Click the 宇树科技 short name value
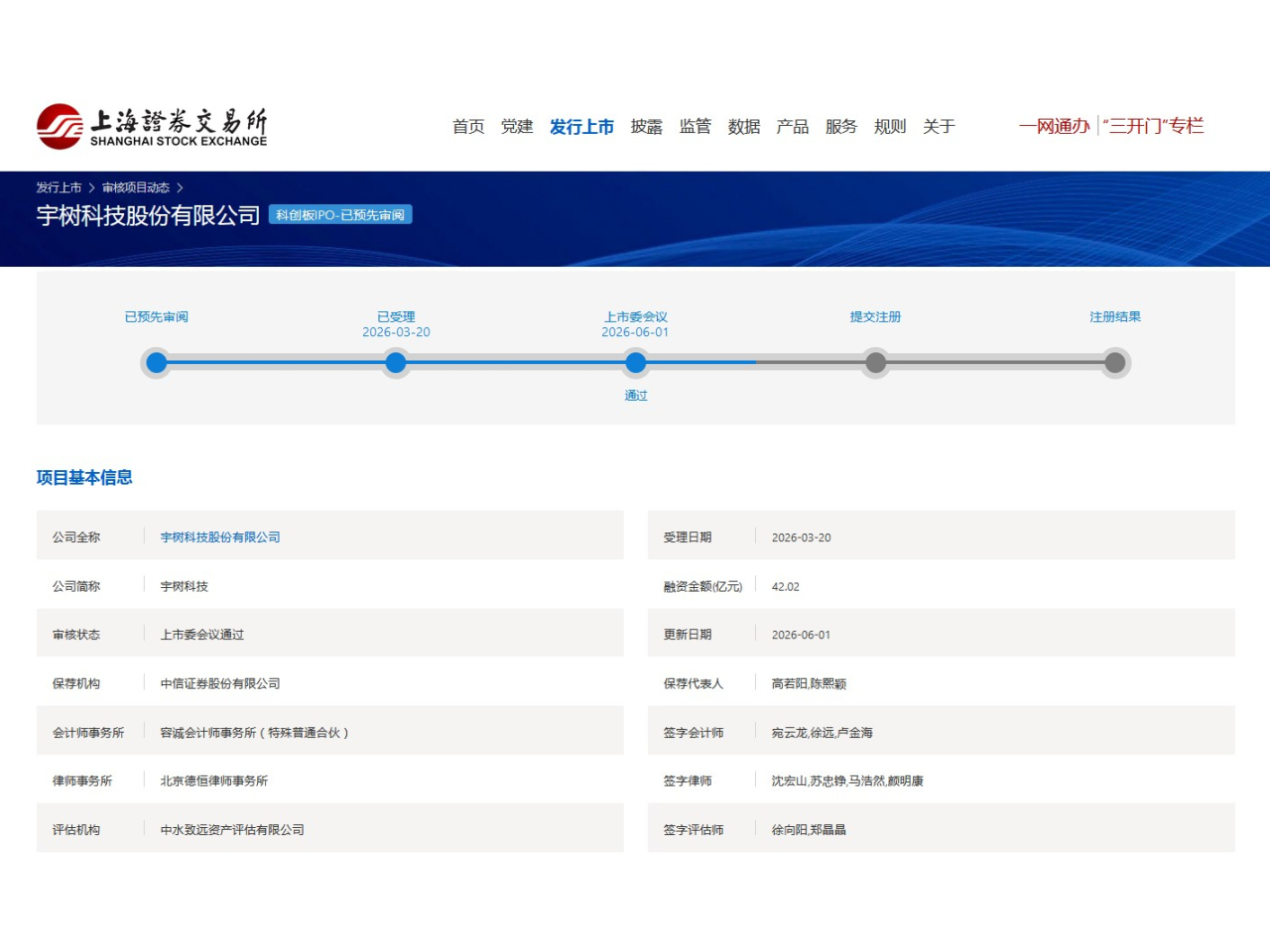This screenshot has width=1270, height=952. pyautogui.click(x=185, y=587)
